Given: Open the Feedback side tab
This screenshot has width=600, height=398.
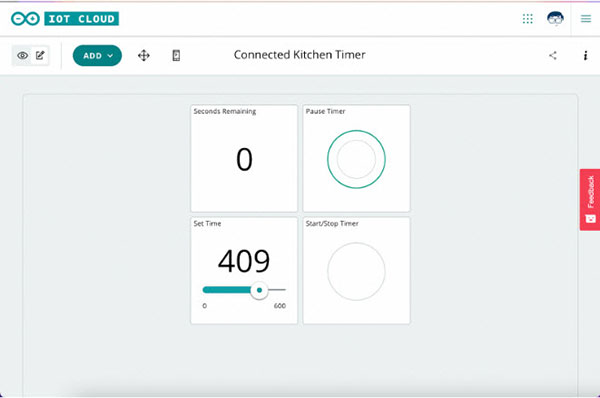Looking at the screenshot, I should [x=590, y=200].
